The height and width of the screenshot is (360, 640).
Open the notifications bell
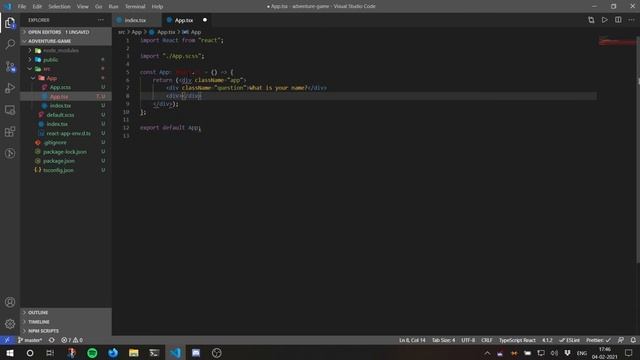pos(633,340)
